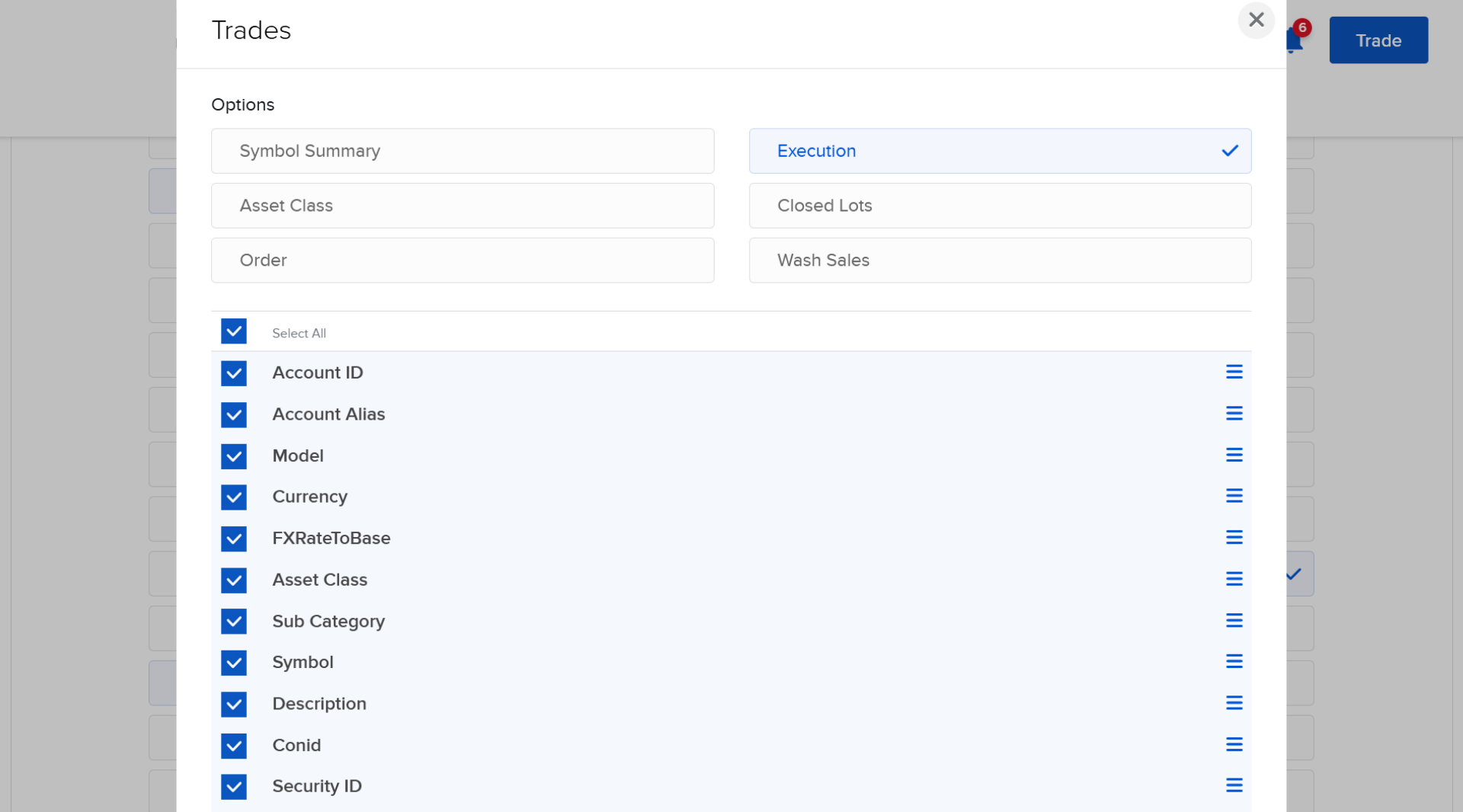Click the reorder icon next to Description
This screenshot has width=1463, height=812.
[x=1234, y=703]
